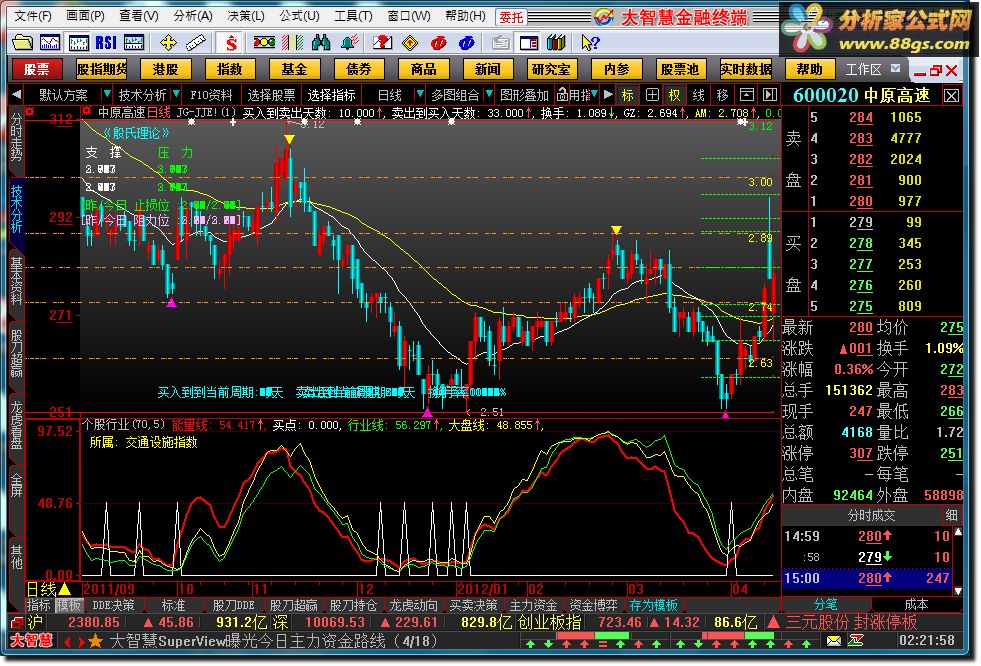Click the blue circular phi icon
981x666 pixels.
pos(466,43)
